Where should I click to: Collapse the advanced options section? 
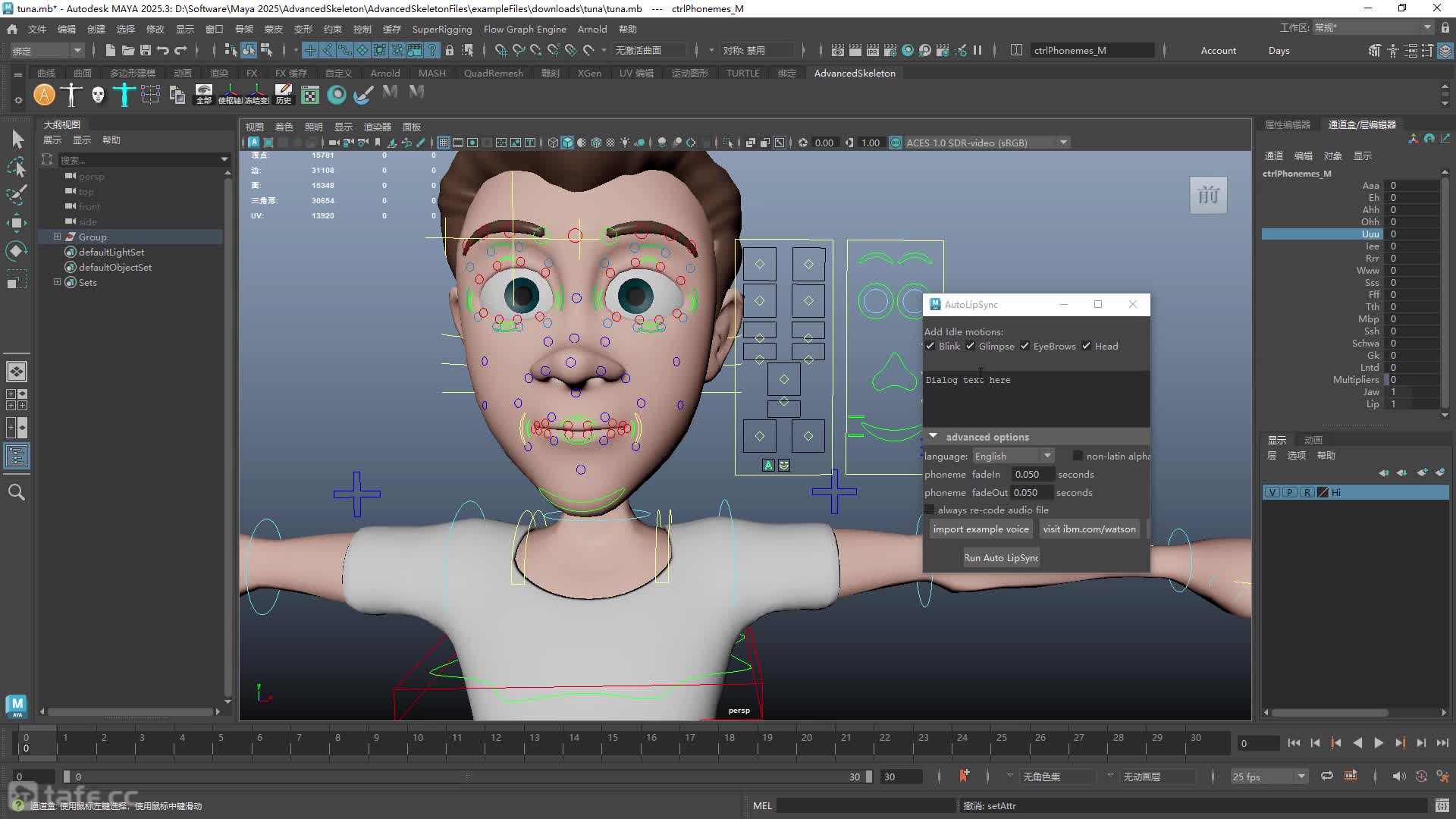(x=934, y=436)
